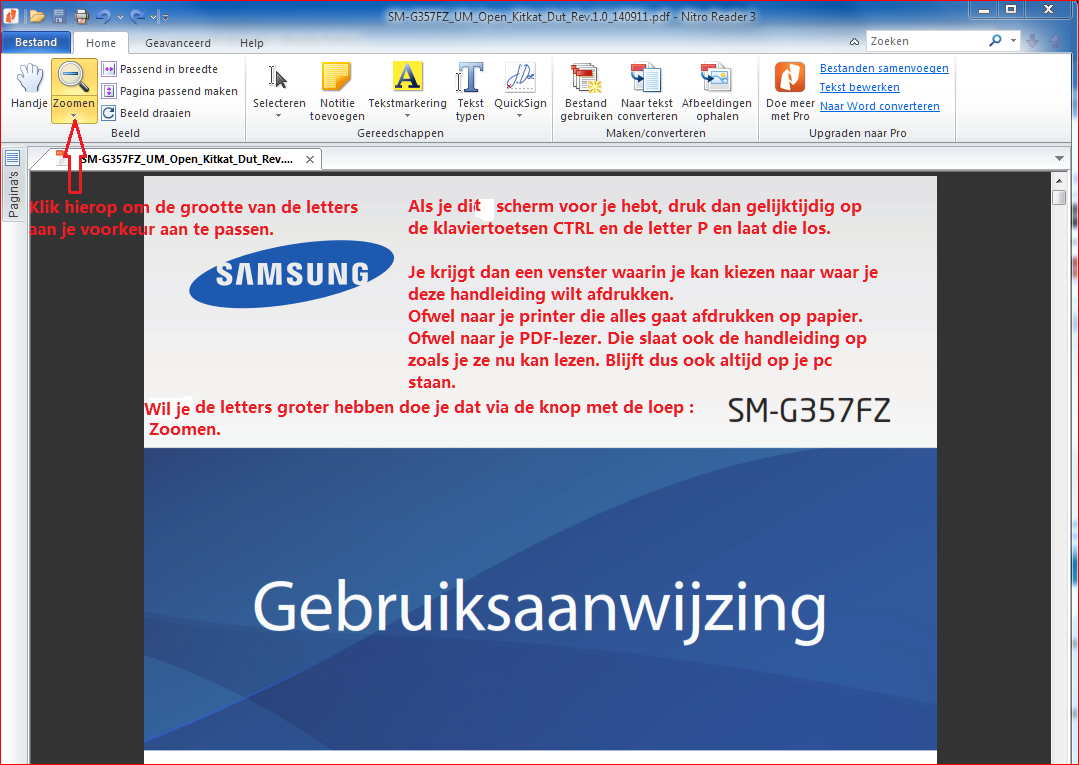Expand the Zoomen dropdown arrow
Image resolution: width=1079 pixels, height=765 pixels.
(74, 116)
